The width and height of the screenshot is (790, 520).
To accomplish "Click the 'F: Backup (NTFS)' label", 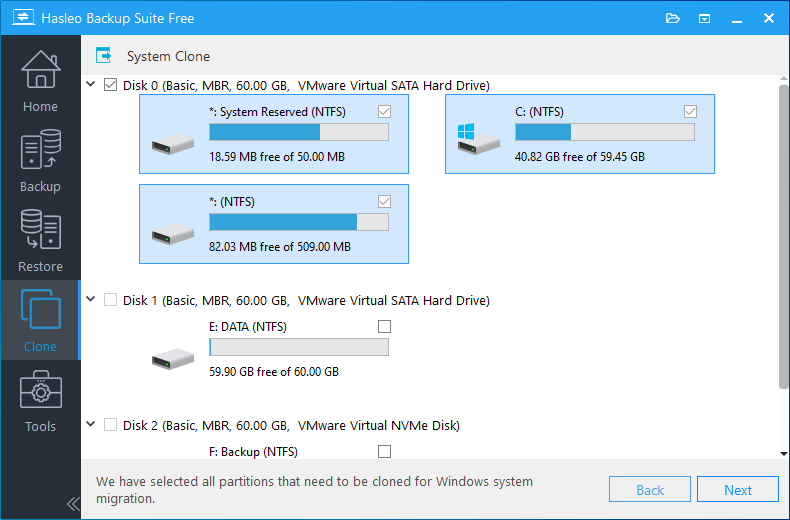I will tap(253, 452).
